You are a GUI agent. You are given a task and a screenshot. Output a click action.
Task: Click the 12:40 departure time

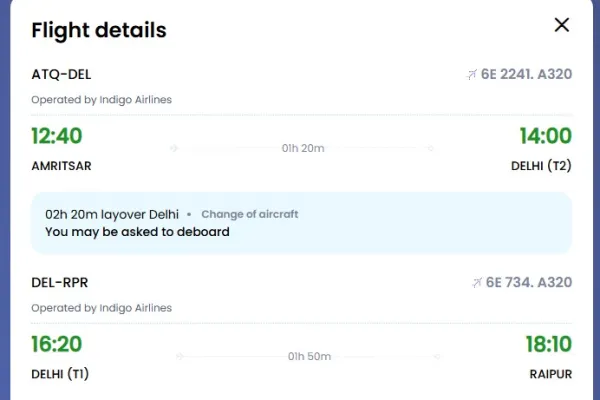click(x=57, y=136)
